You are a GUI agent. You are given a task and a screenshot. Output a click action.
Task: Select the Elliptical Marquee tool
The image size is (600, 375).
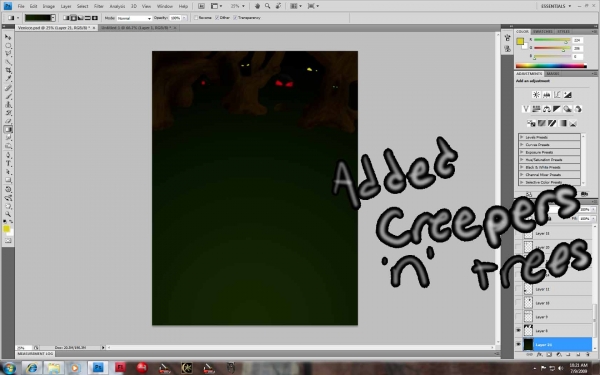coord(8,46)
